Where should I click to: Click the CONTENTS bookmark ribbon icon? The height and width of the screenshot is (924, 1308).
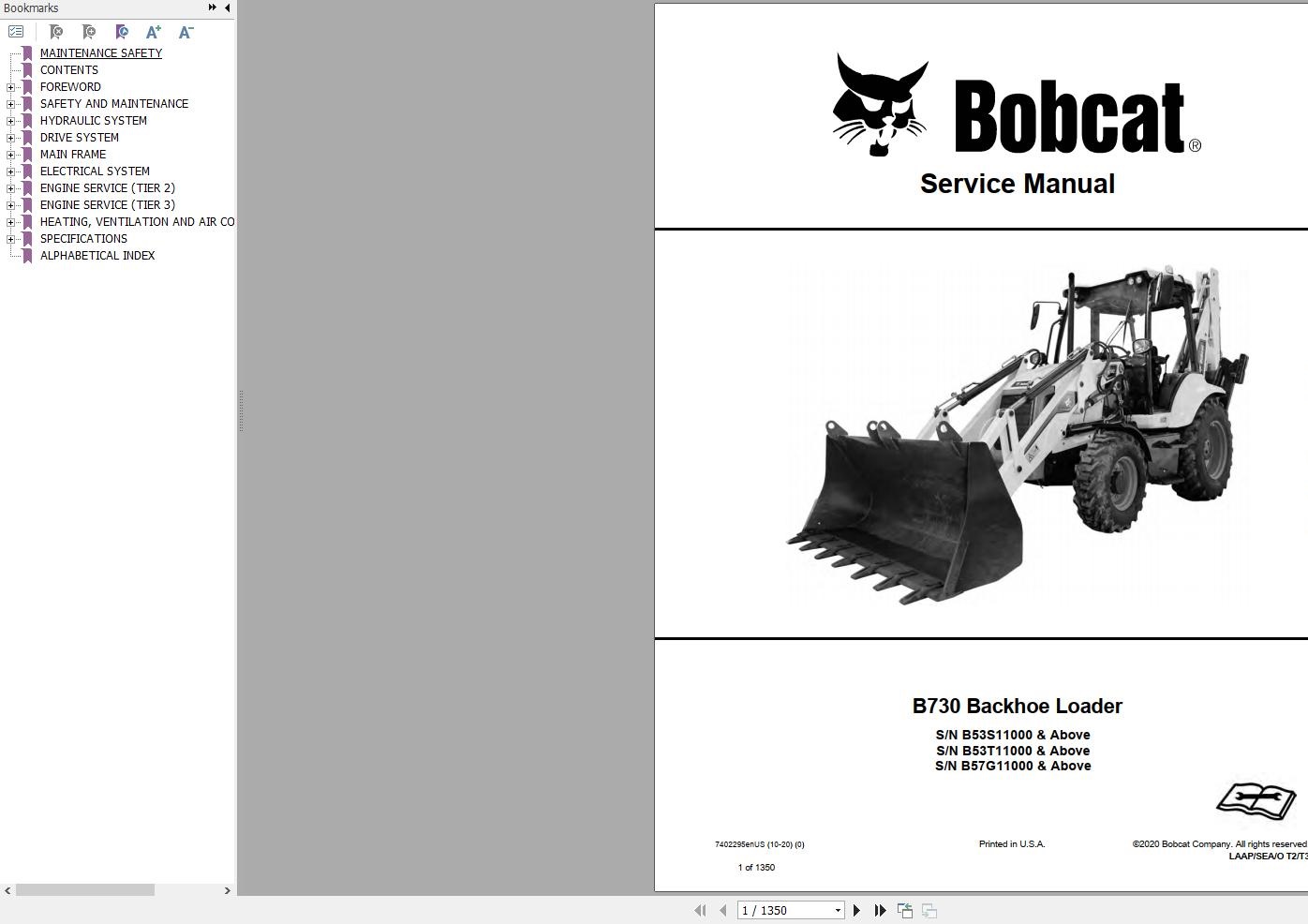coord(27,70)
